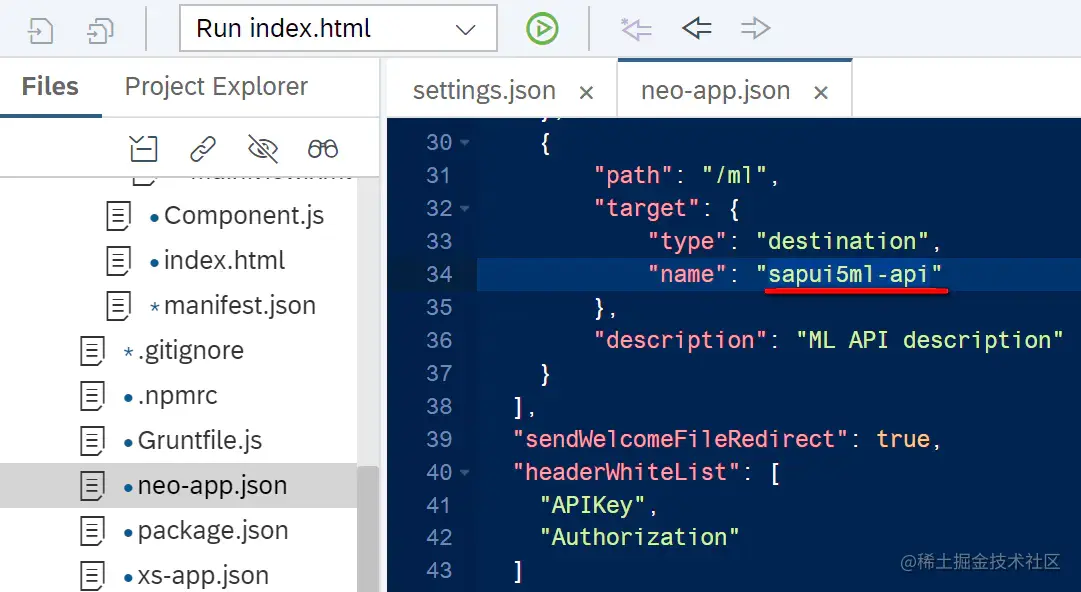The image size is (1081, 592).
Task: Select the settings.json editor tab
Action: tap(484, 90)
